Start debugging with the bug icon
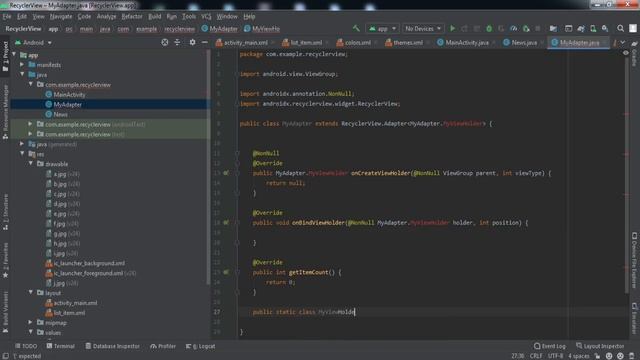640x360 pixels. coord(489,29)
